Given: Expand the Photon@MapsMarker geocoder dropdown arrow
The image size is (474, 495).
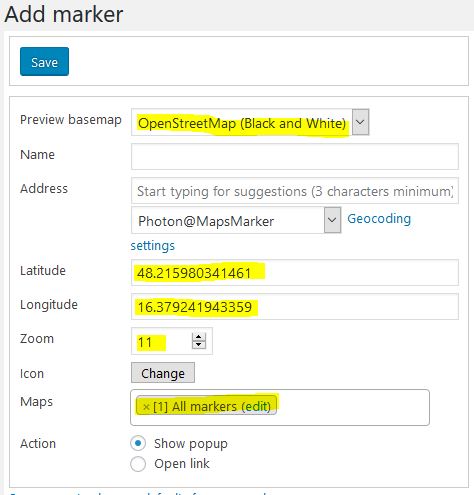Looking at the screenshot, I should (x=332, y=220).
